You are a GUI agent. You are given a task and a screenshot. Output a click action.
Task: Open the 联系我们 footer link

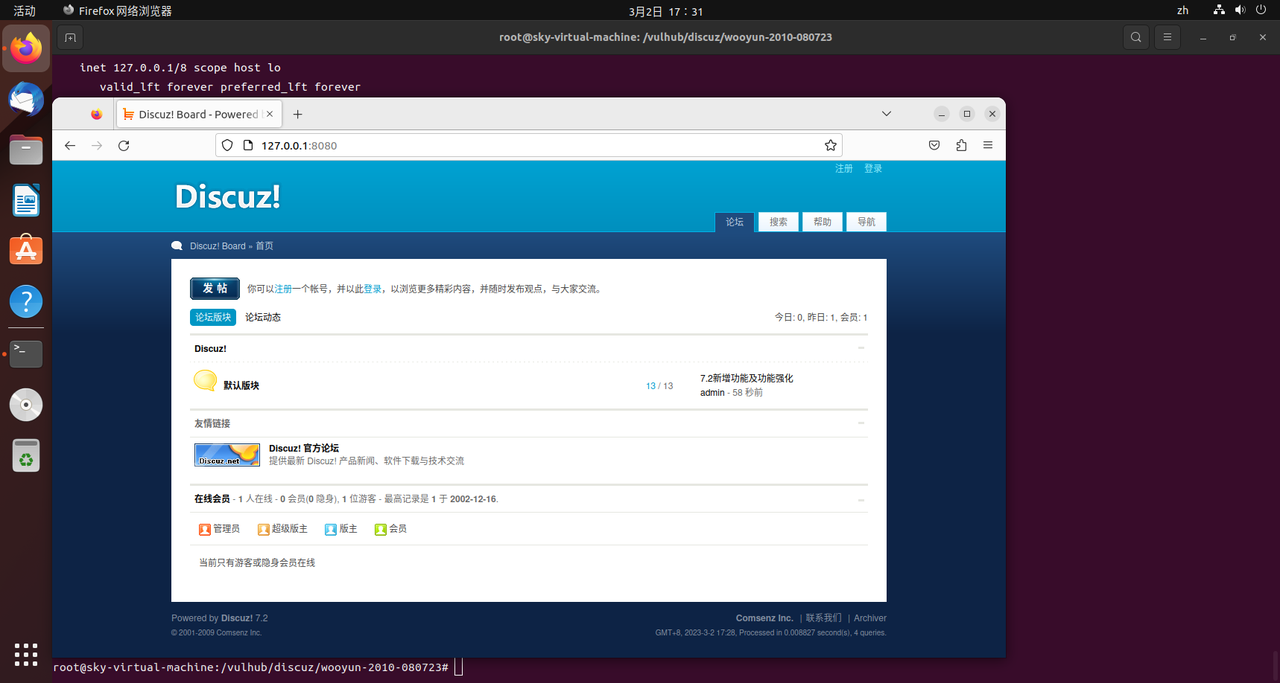click(824, 618)
